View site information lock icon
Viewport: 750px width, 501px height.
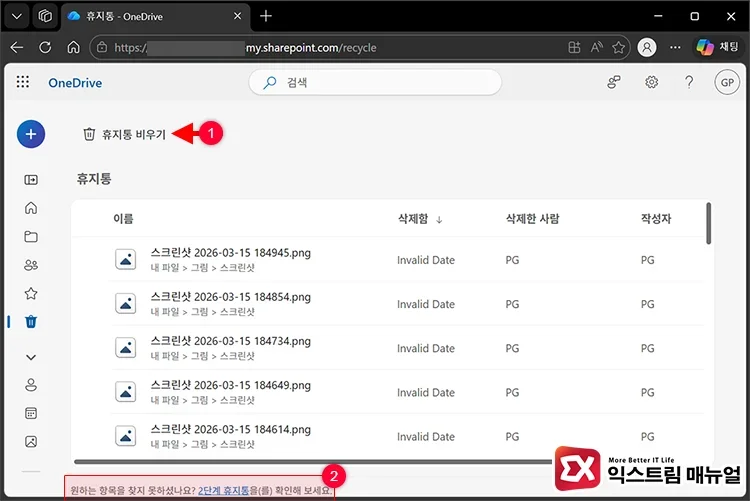pos(102,47)
